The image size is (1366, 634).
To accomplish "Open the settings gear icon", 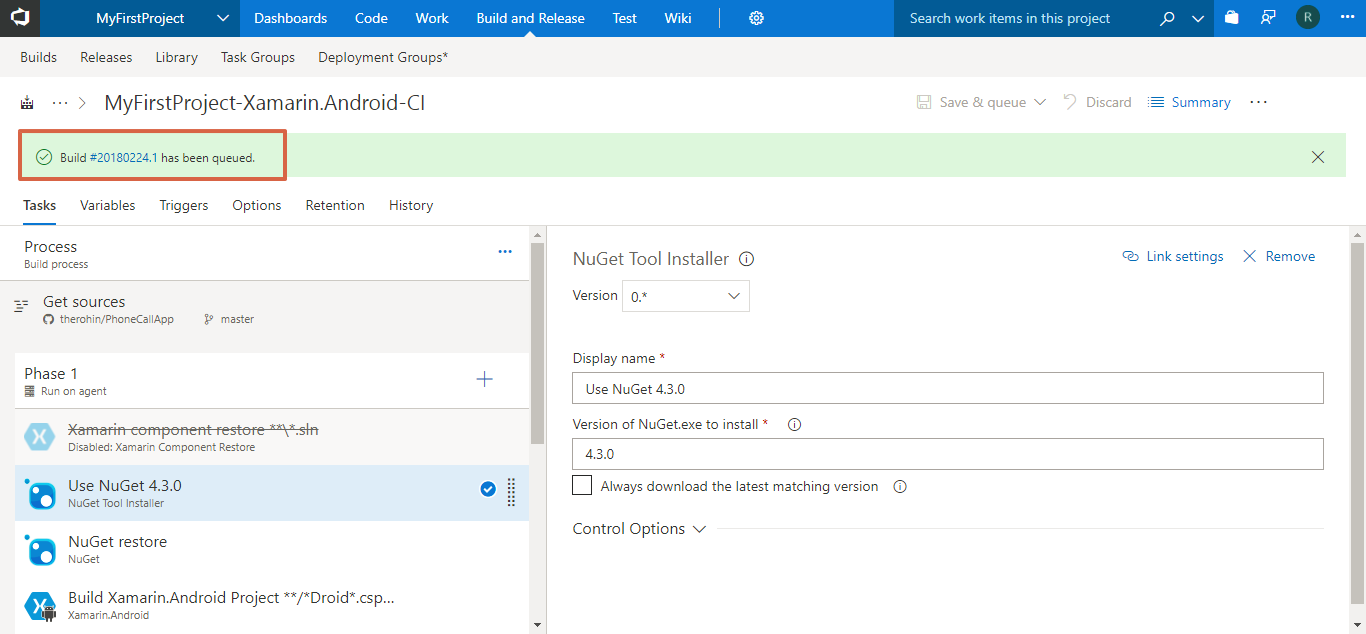I will pos(756,18).
